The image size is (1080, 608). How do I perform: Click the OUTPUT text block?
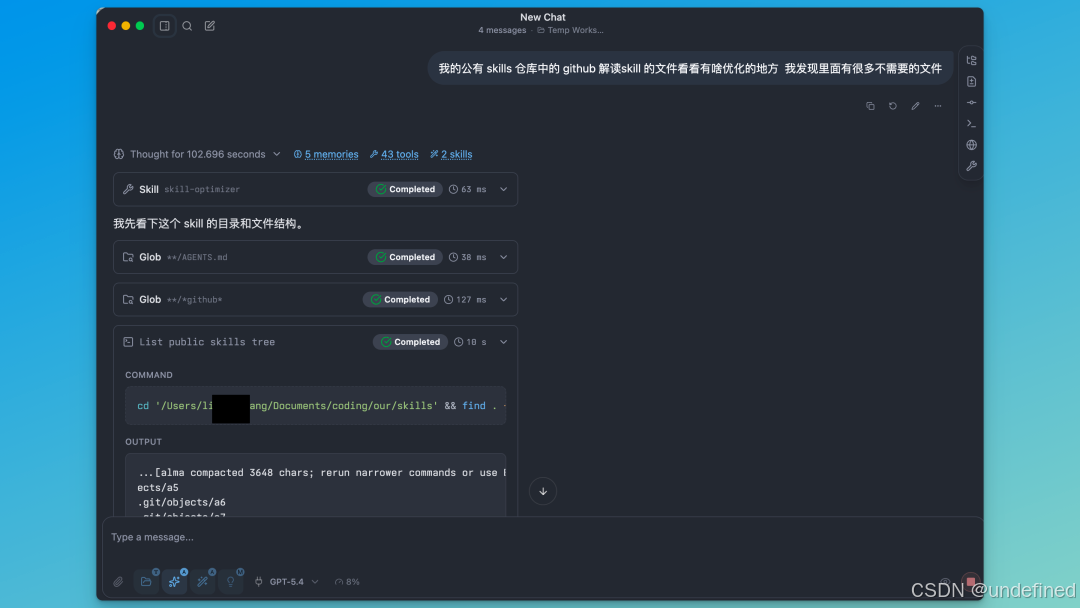tap(315, 485)
